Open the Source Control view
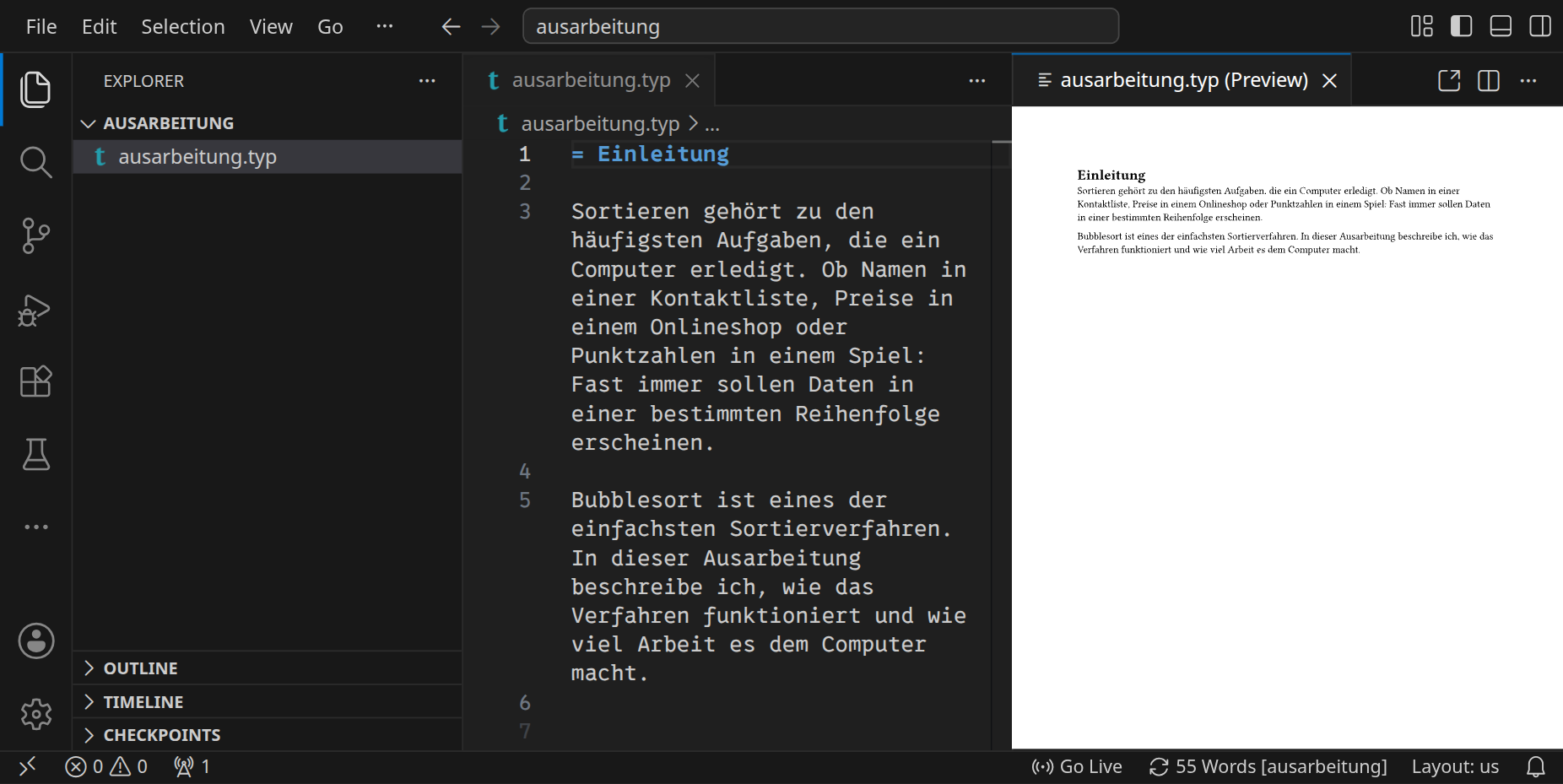This screenshot has height=784, width=1563. pyautogui.click(x=35, y=235)
